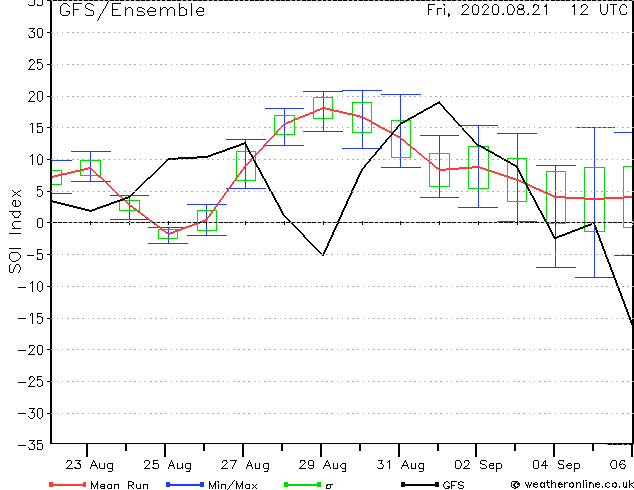Click the SOI Index axis label
The width and height of the screenshot is (634, 490).
click(x=15, y=231)
